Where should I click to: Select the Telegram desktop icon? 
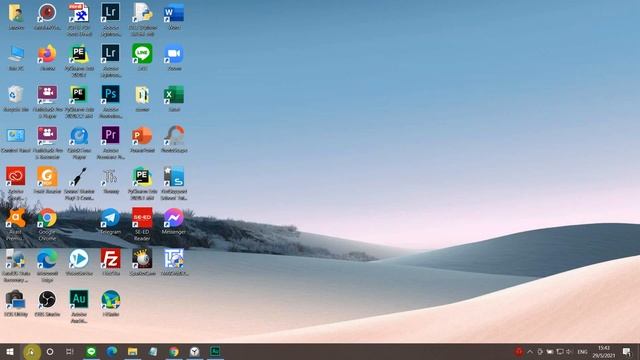coord(111,218)
